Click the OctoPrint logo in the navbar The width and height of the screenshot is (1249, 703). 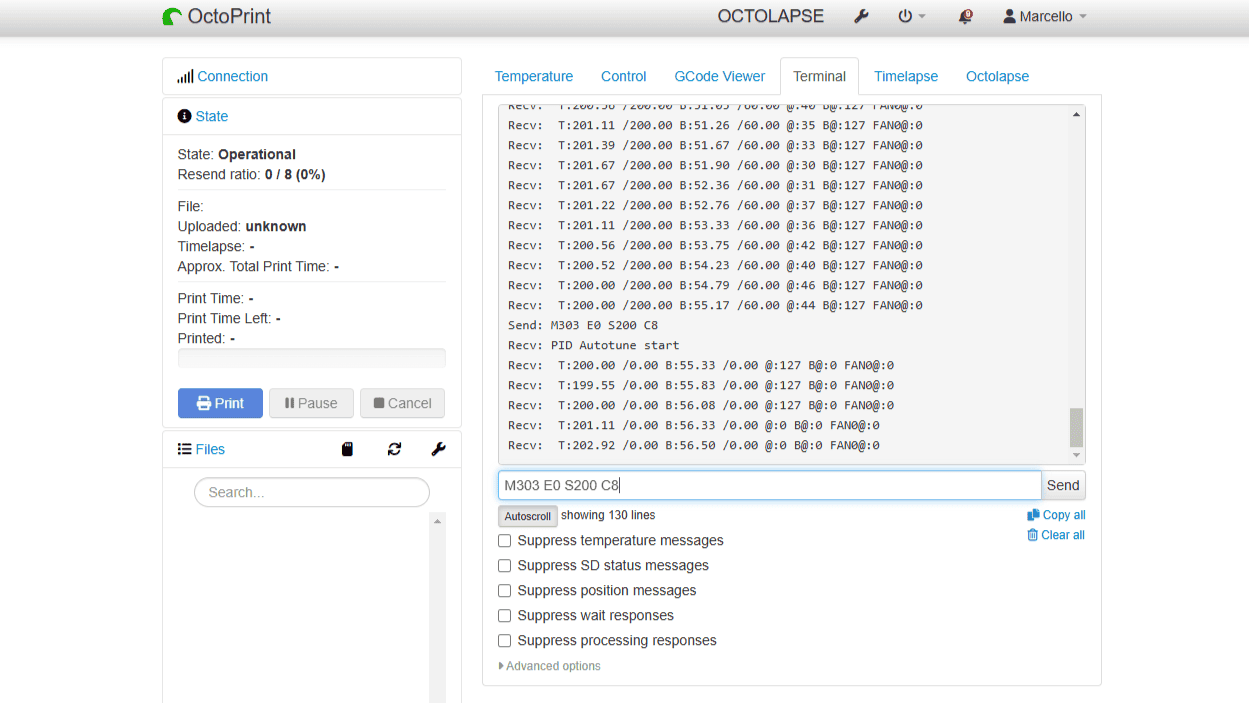(217, 17)
